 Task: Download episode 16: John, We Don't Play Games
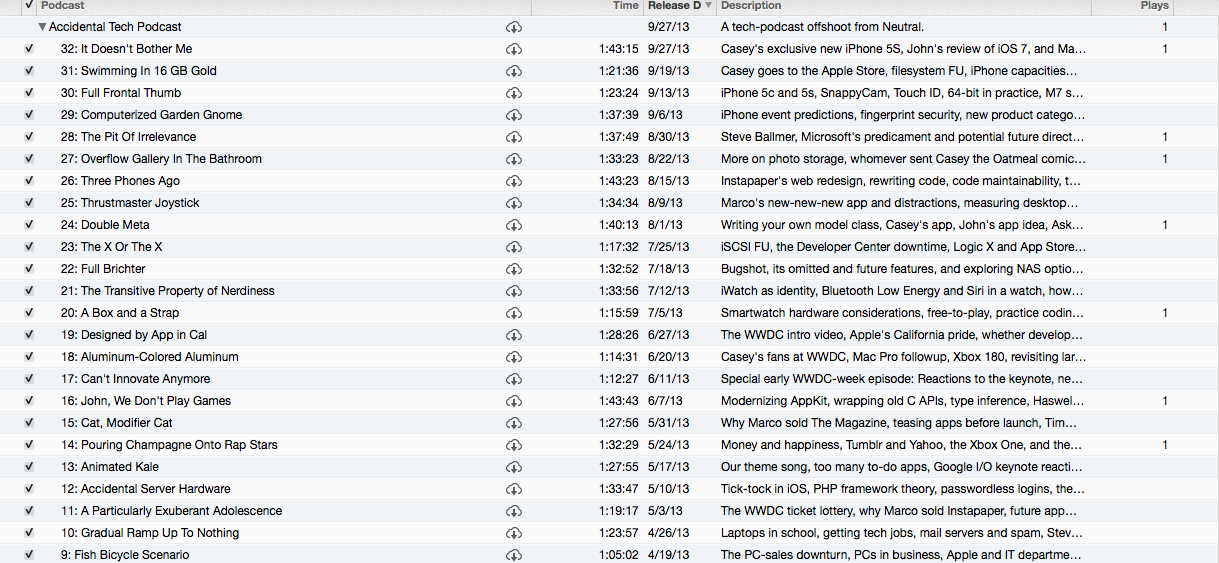514,401
